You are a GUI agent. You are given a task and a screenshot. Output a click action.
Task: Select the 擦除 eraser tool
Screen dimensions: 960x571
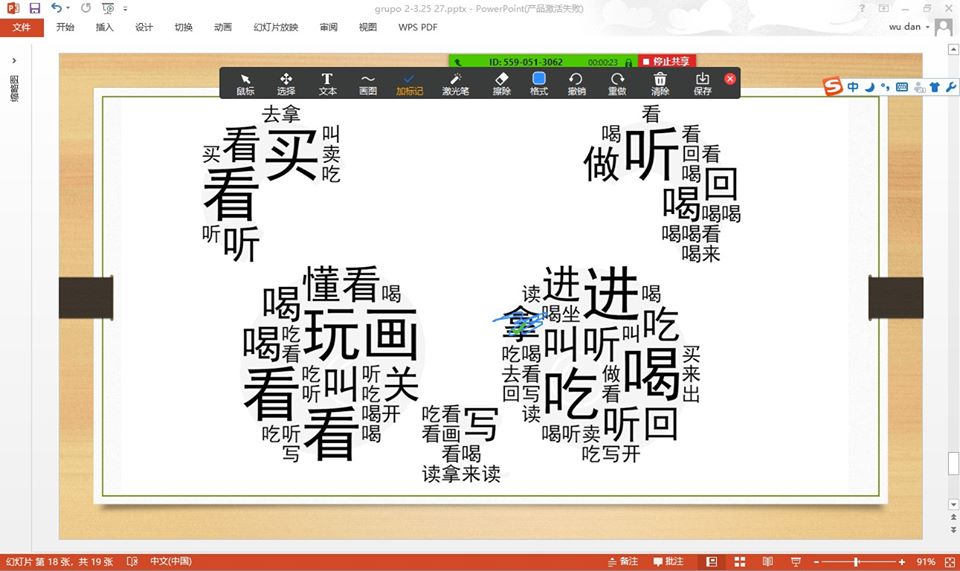pyautogui.click(x=501, y=84)
